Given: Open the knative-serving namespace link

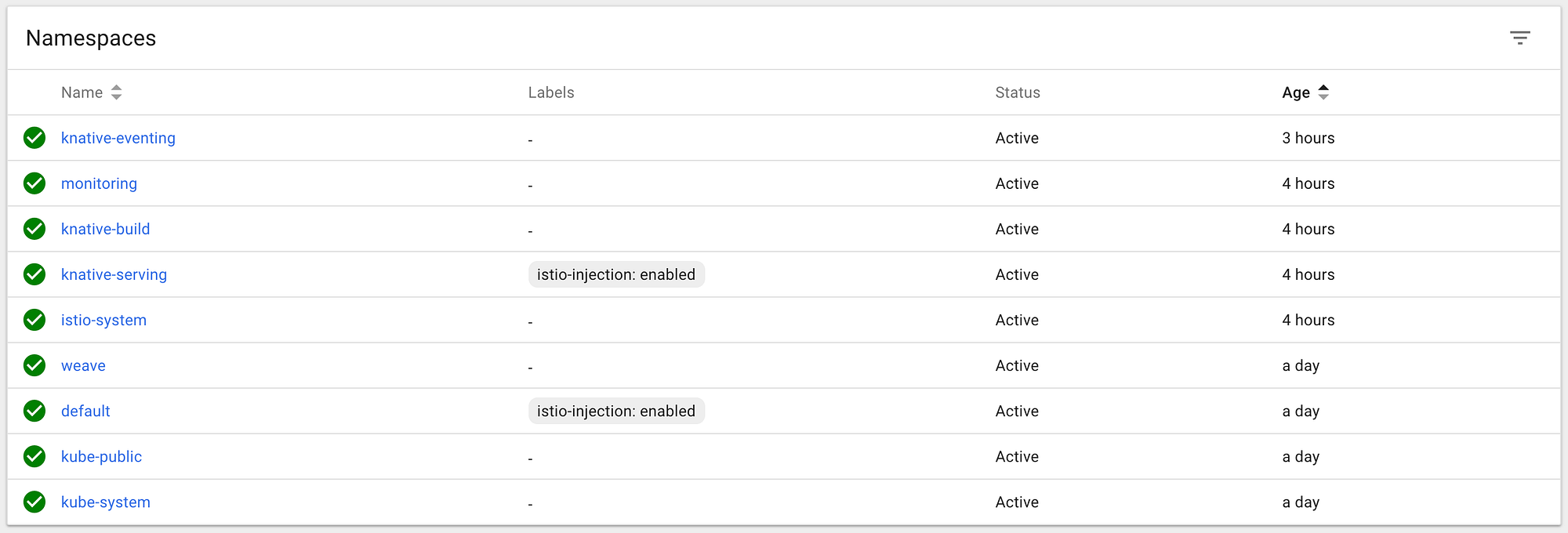Looking at the screenshot, I should click(x=114, y=274).
